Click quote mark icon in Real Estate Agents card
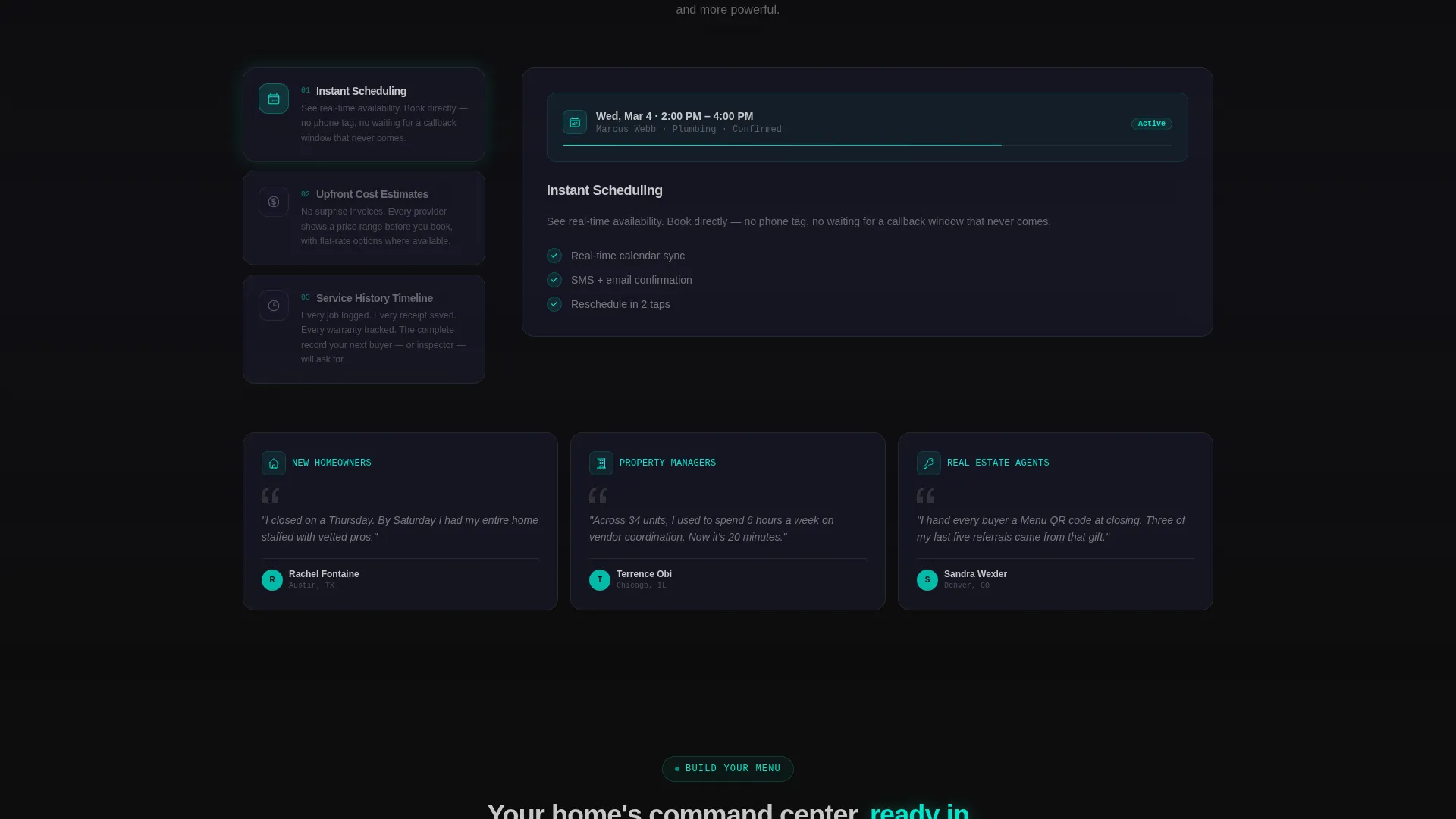This screenshot has width=1456, height=819. point(926,496)
